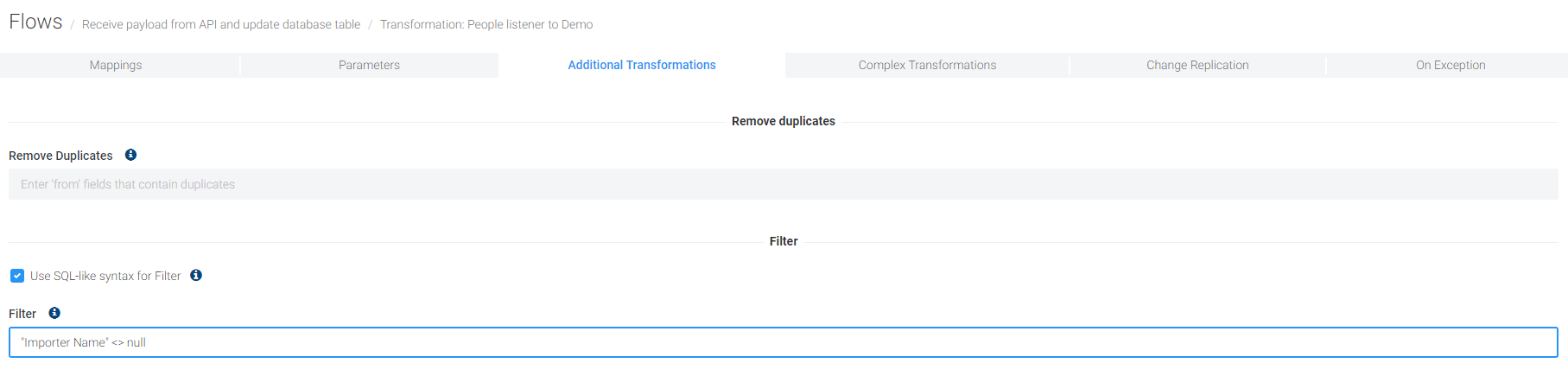Click the centered 'Filter' section divider heading

pyautogui.click(x=783, y=241)
